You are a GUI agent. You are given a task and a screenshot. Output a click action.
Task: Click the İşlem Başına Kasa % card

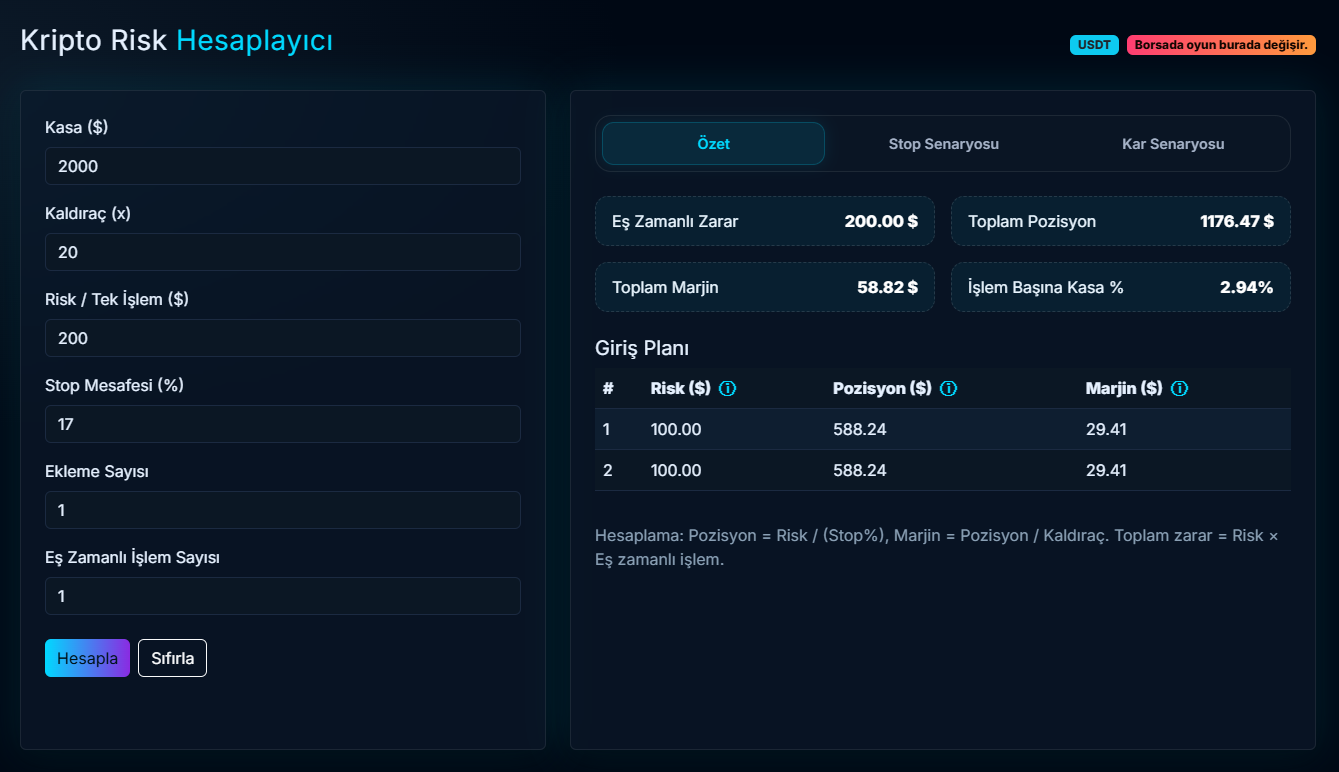[1120, 287]
